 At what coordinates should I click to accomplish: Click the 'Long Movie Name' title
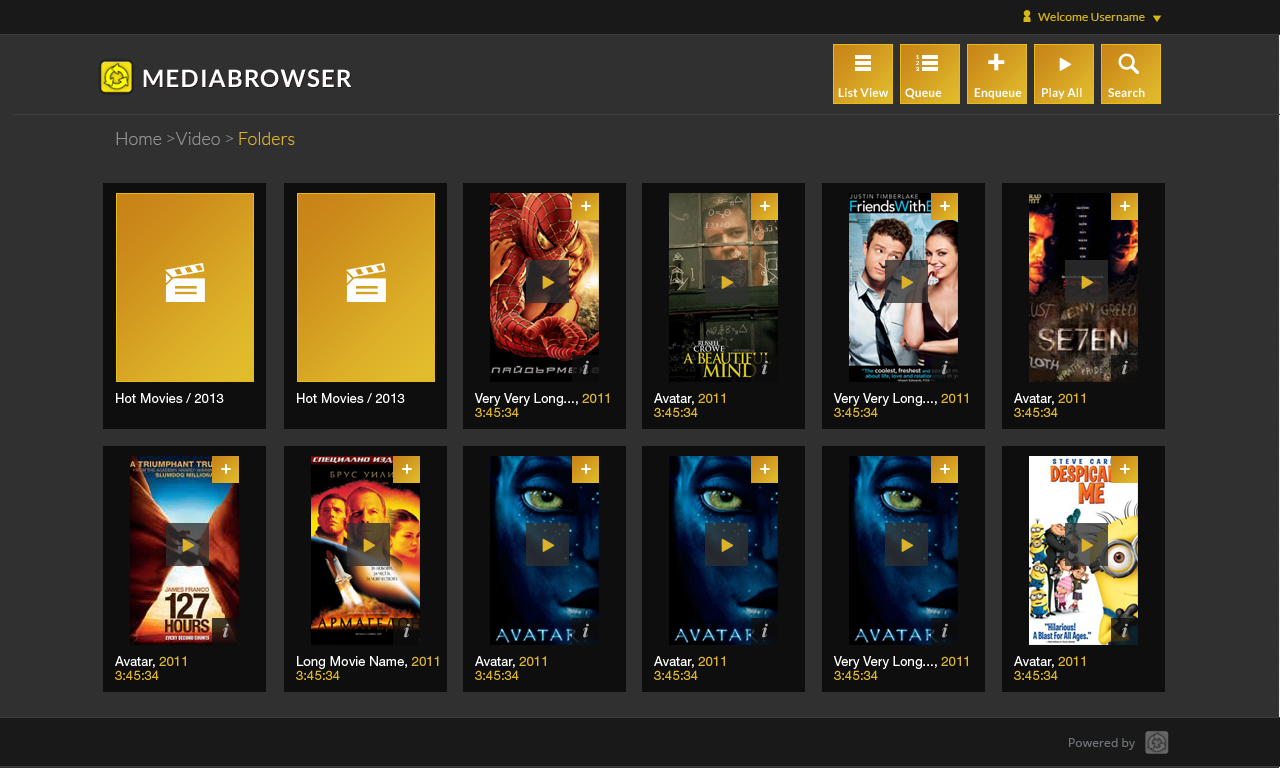[x=352, y=661]
